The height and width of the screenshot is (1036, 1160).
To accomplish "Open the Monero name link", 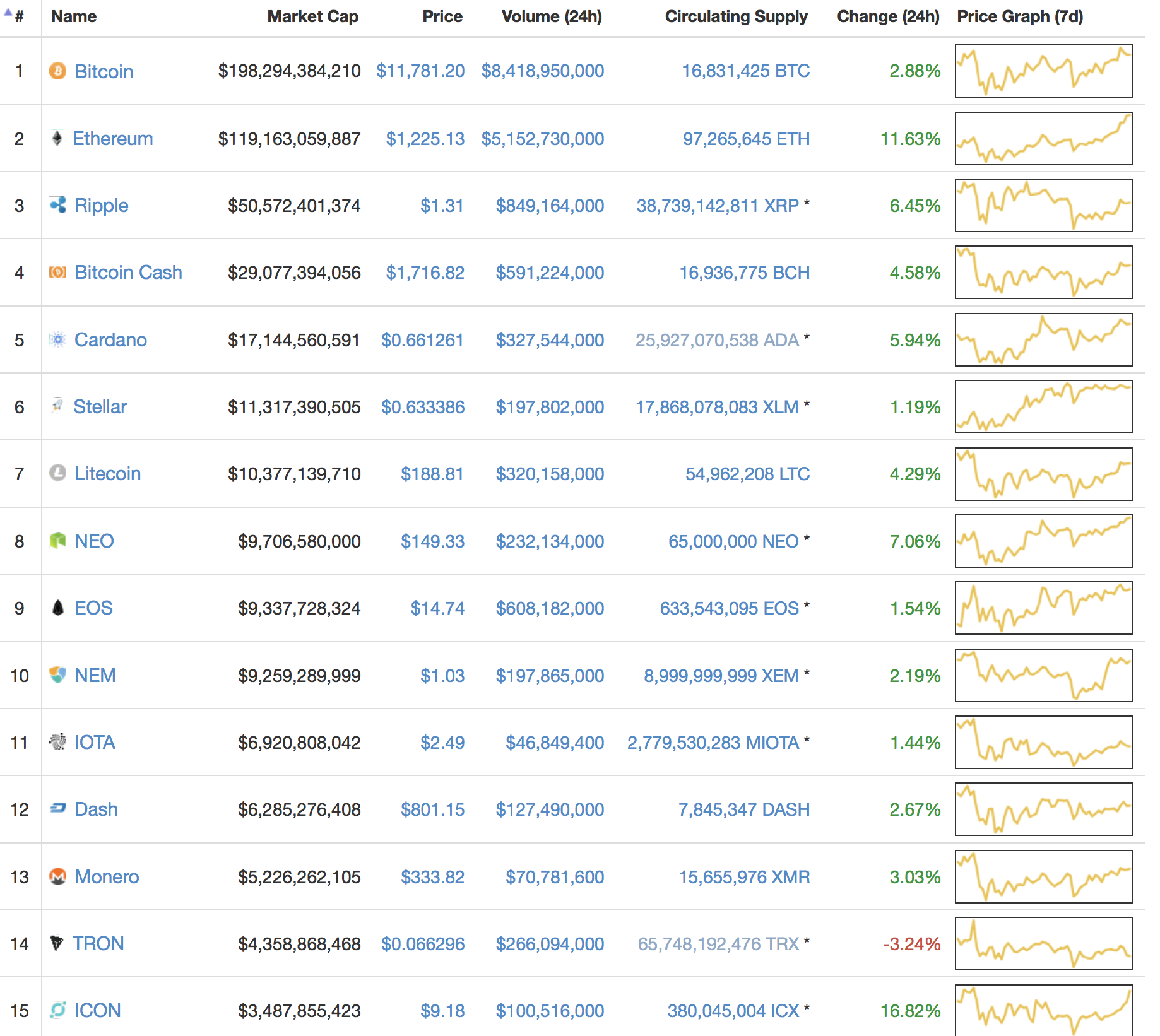I will (107, 876).
